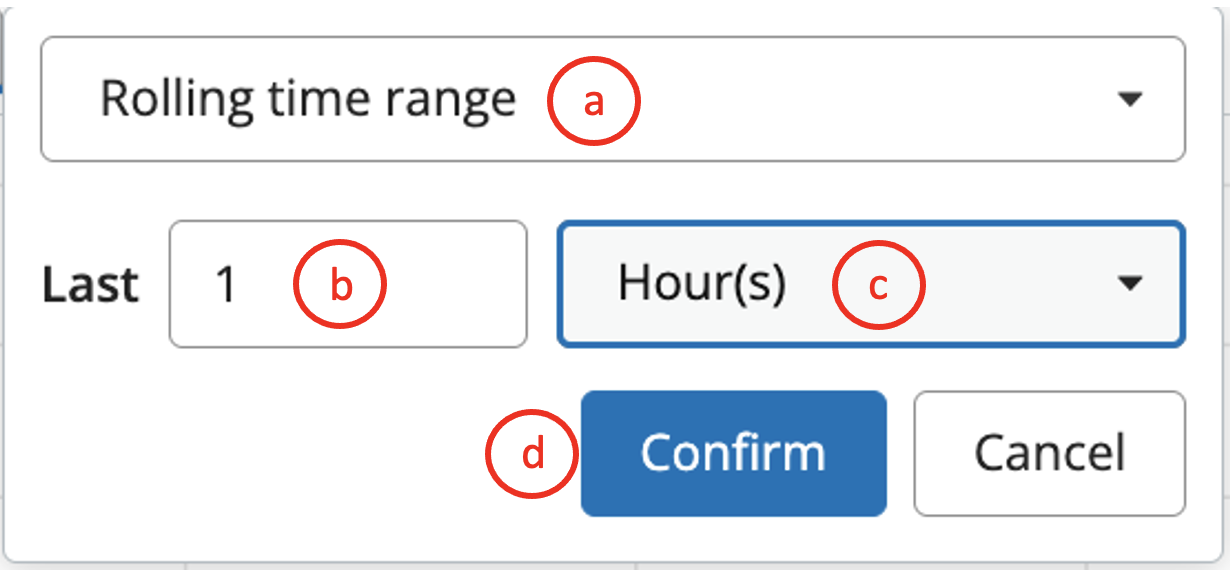Click the 'Hour(s)' text in the unit selector

(702, 284)
